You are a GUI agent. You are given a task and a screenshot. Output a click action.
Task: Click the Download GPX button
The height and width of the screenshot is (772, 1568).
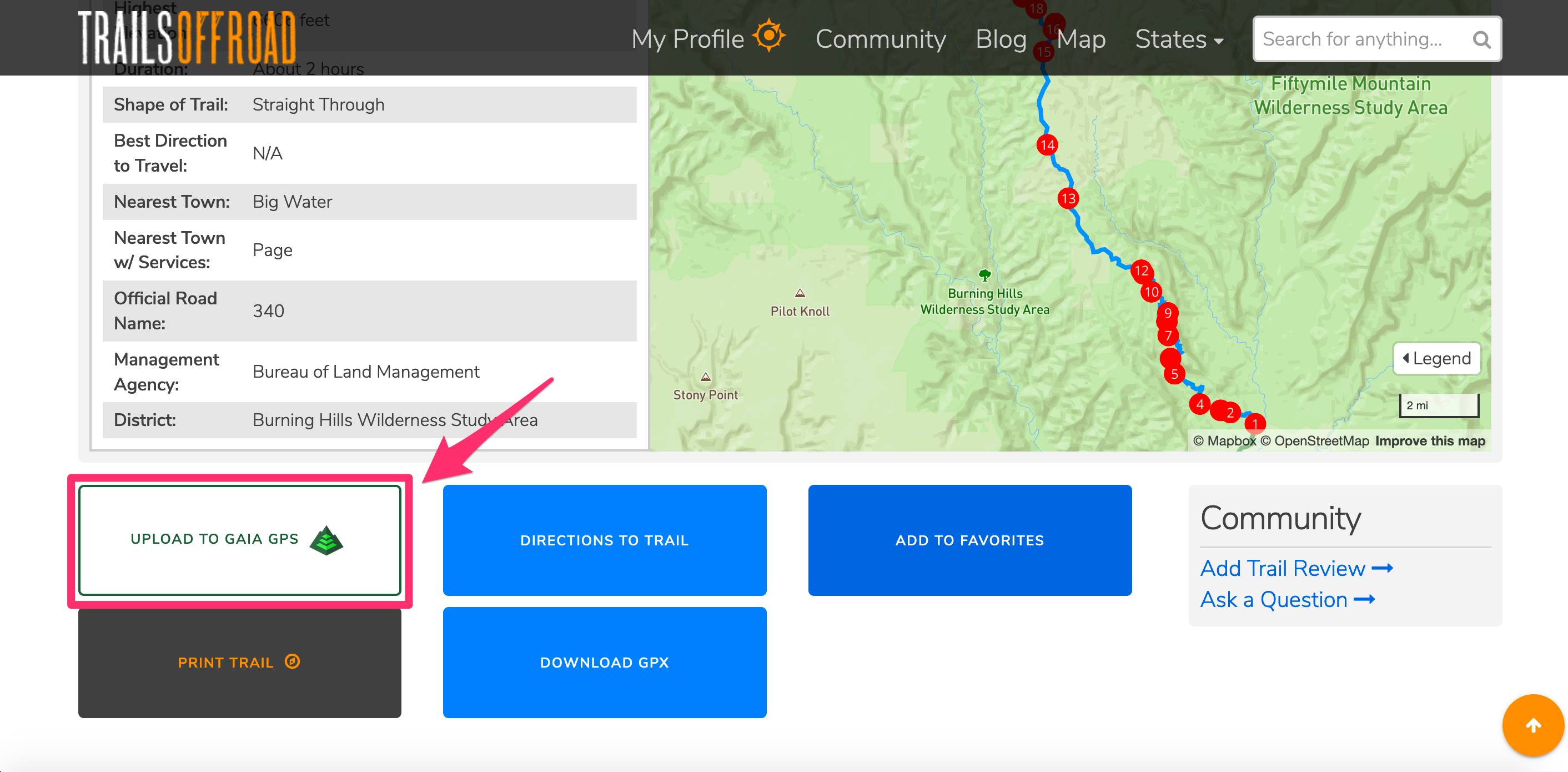[x=605, y=663]
